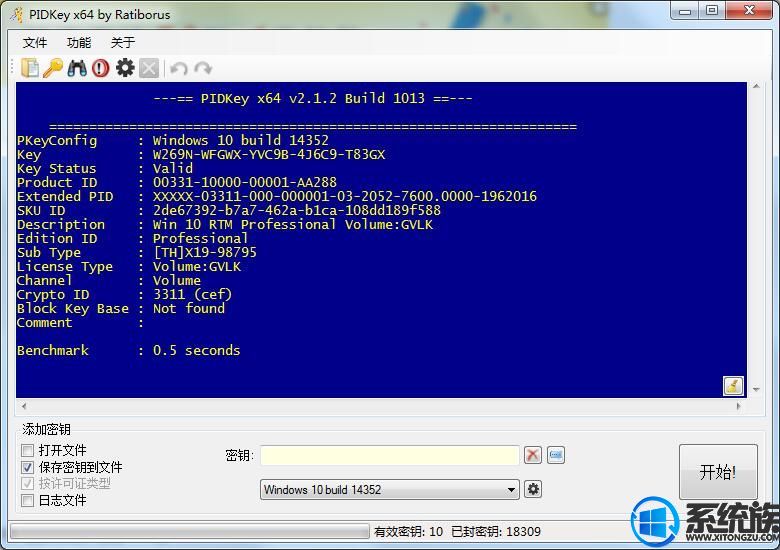The width and height of the screenshot is (780, 550).
Task: Click the status text 有效密钥: 10
Action: (x=408, y=532)
